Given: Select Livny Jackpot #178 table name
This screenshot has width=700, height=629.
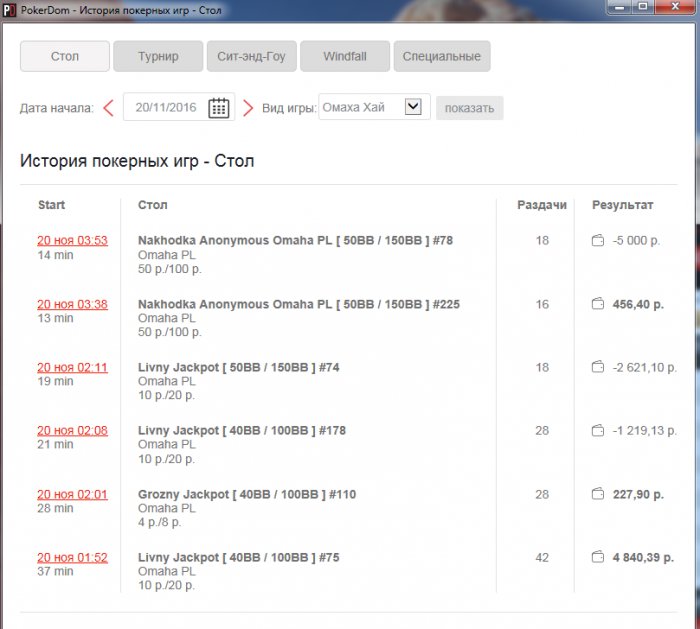Looking at the screenshot, I should 242,430.
